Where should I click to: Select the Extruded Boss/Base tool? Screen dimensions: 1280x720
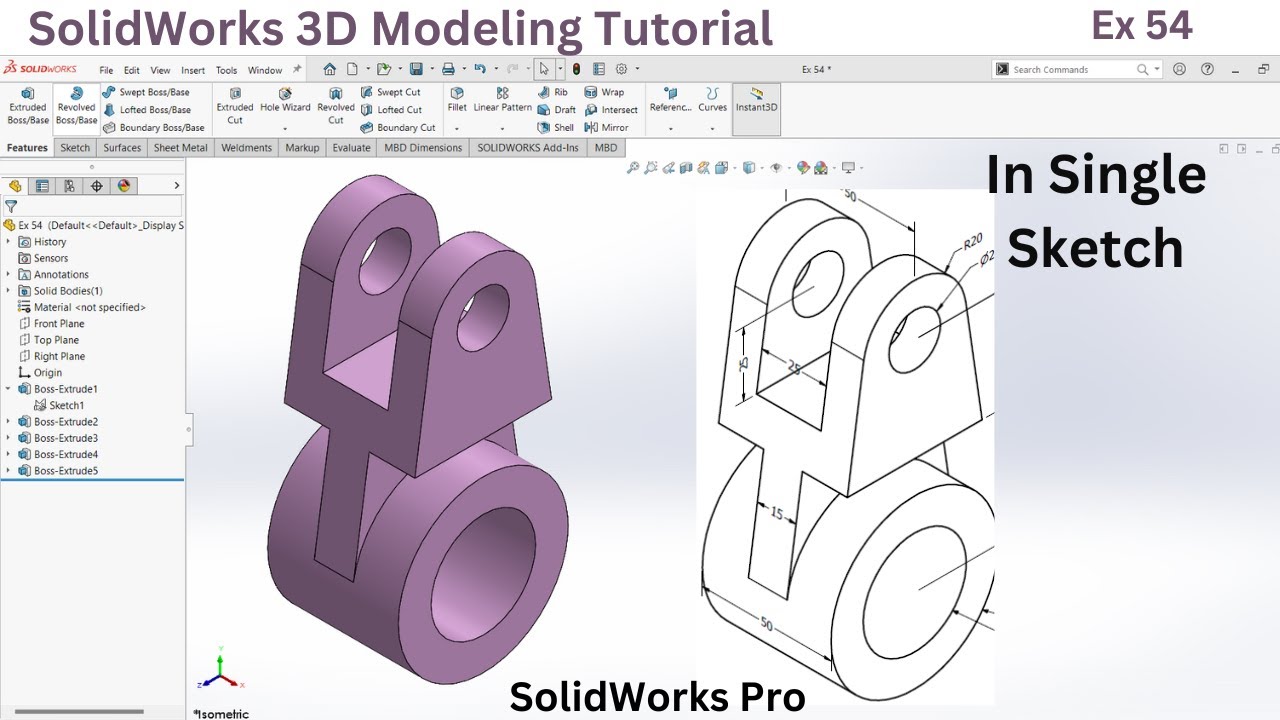(x=27, y=106)
